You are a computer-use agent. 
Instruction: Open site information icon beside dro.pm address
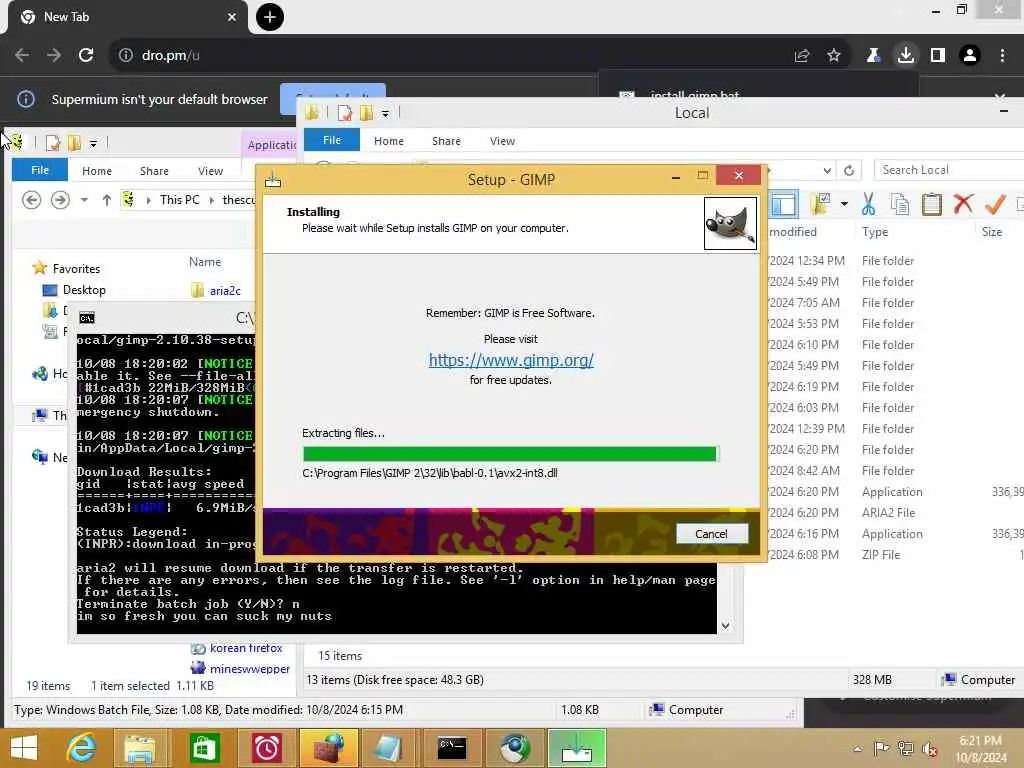click(125, 56)
